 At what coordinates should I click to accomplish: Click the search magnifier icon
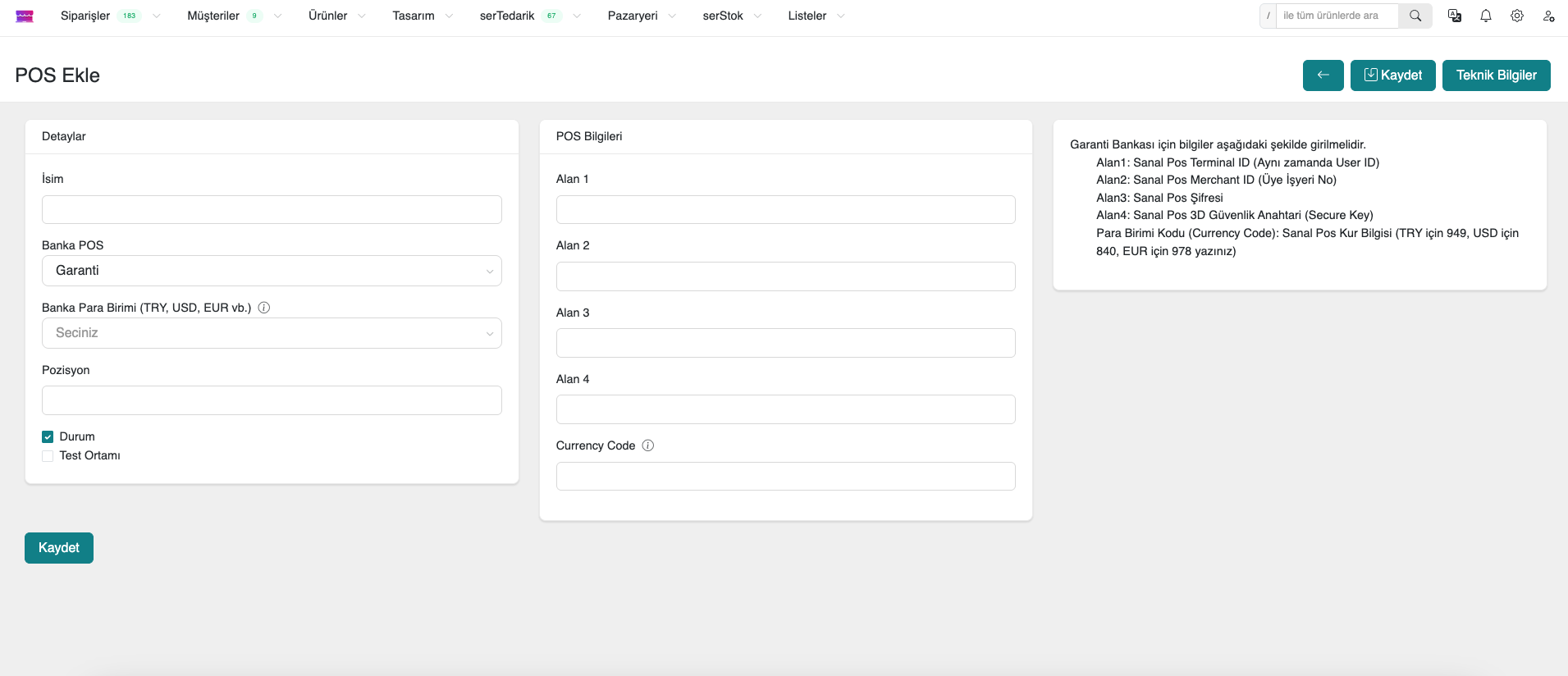coord(1415,16)
